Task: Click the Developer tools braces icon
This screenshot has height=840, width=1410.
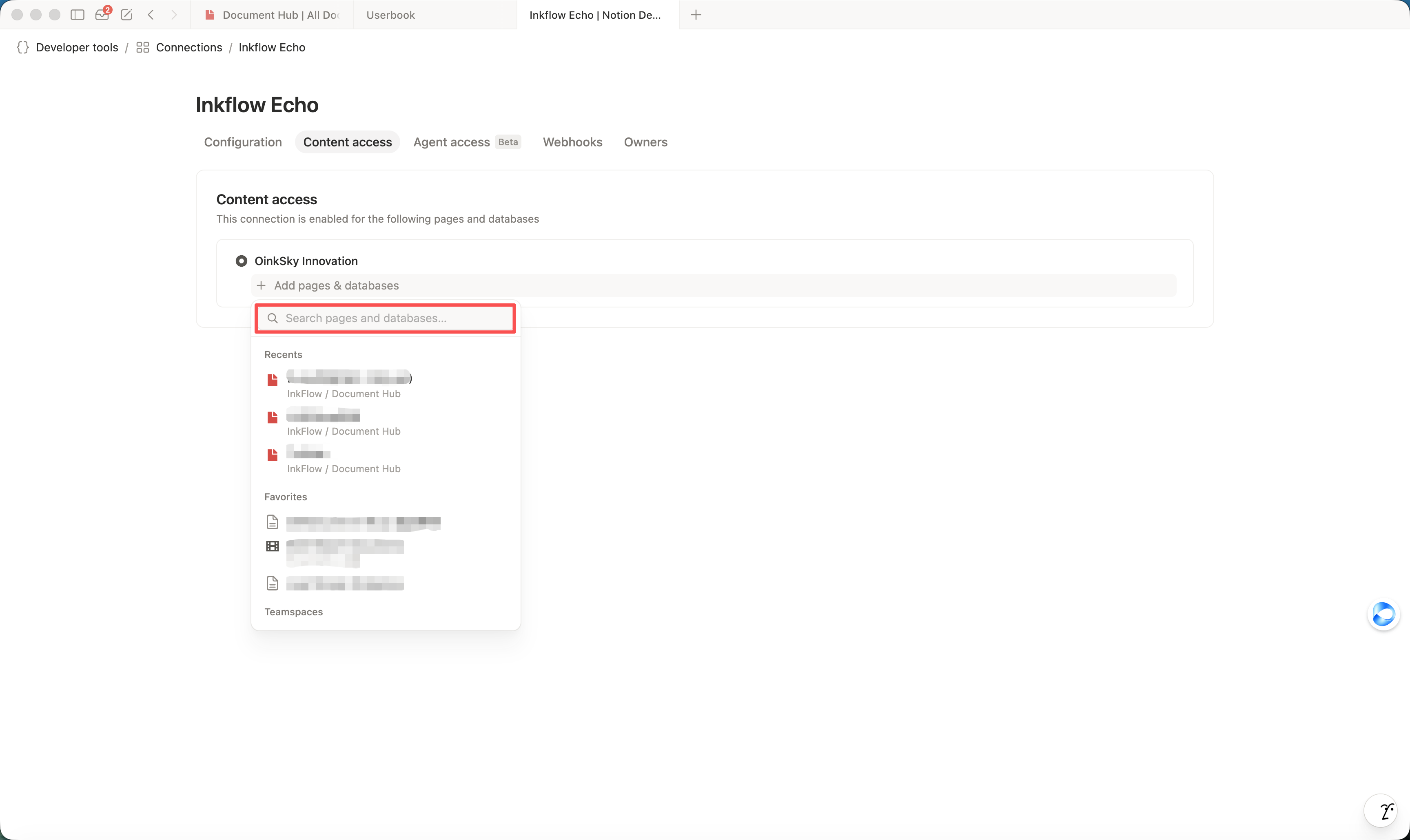Action: (23, 47)
